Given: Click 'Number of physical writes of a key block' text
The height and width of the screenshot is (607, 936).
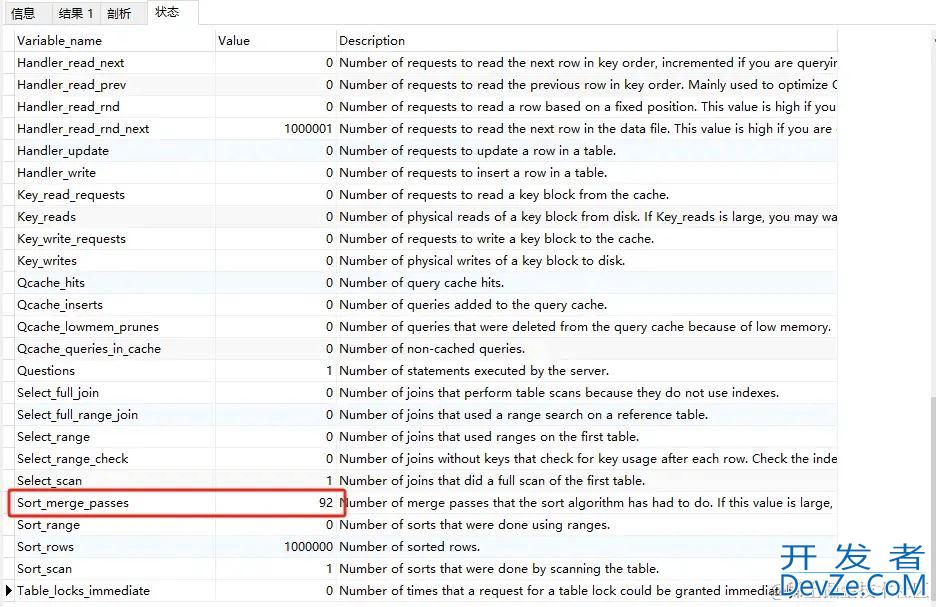Looking at the screenshot, I should 482,261.
